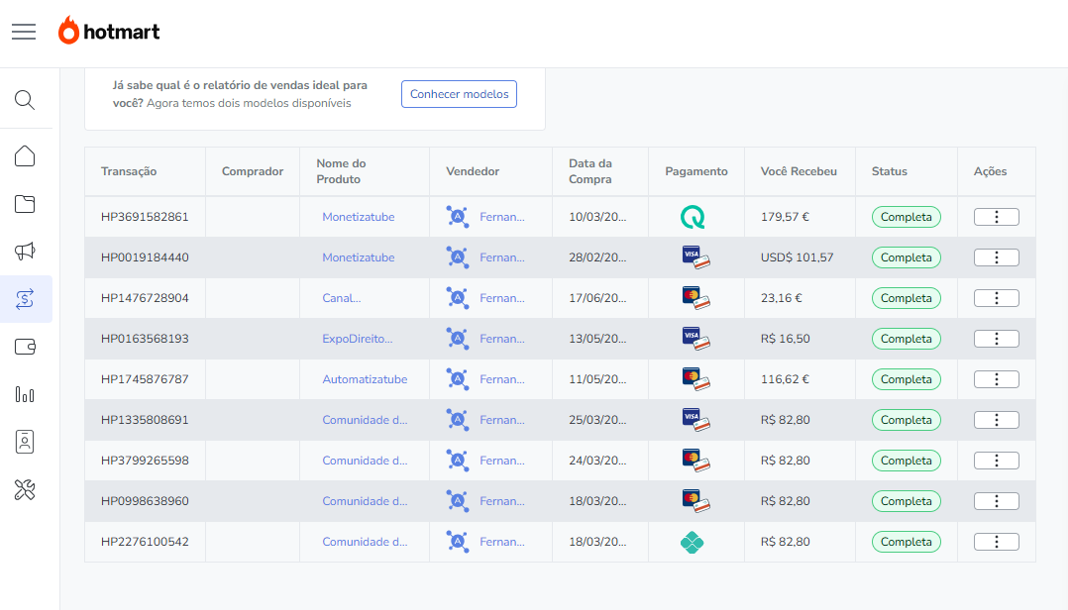The image size is (1068, 610).
Task: Click Completa status badge for HP3691582861
Action: pyautogui.click(x=906, y=217)
